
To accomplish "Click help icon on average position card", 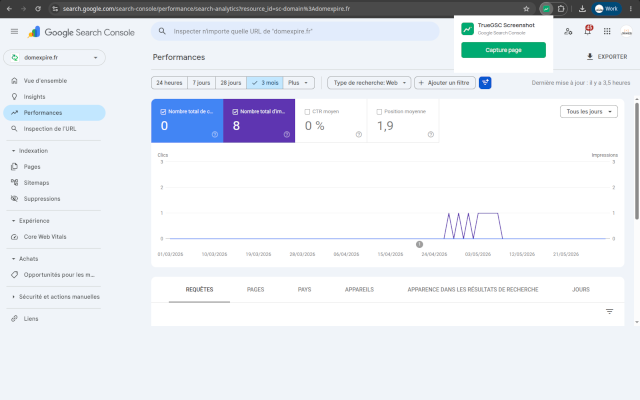I will tap(431, 134).
